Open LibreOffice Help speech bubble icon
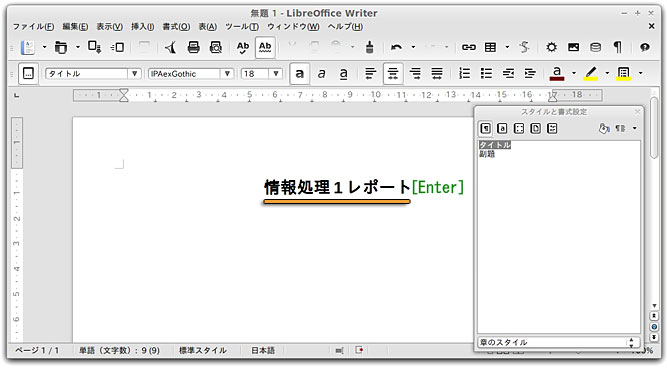Viewport: 667px width, 368px height. [x=645, y=47]
